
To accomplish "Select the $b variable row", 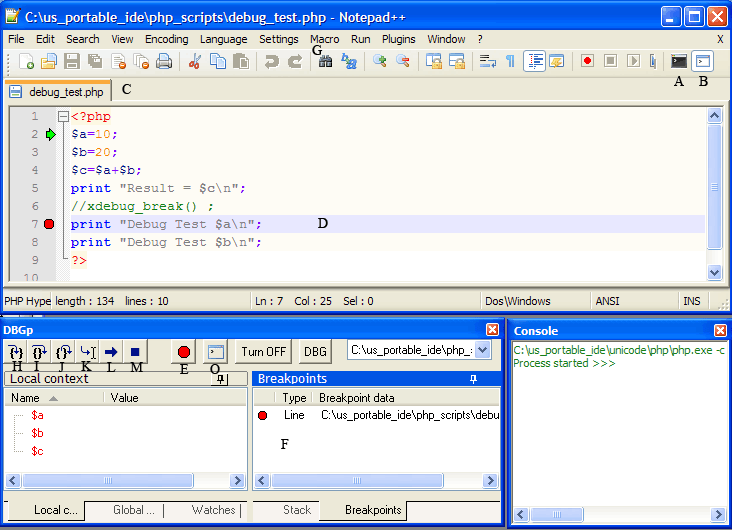I will pyautogui.click(x=37, y=433).
